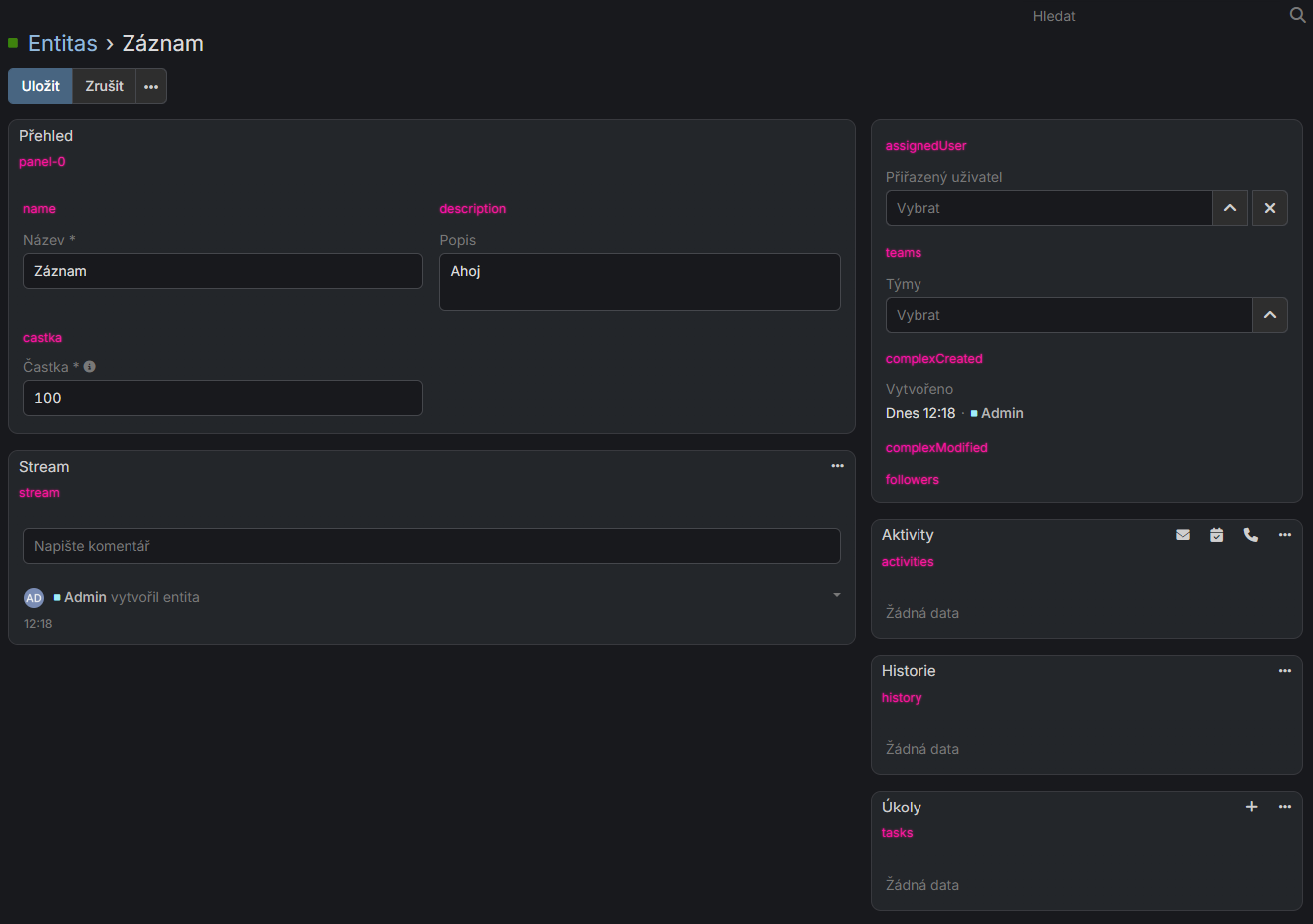This screenshot has height=924, width=1313.
Task: Expand the Týmy selector arrow
Action: tap(1269, 315)
